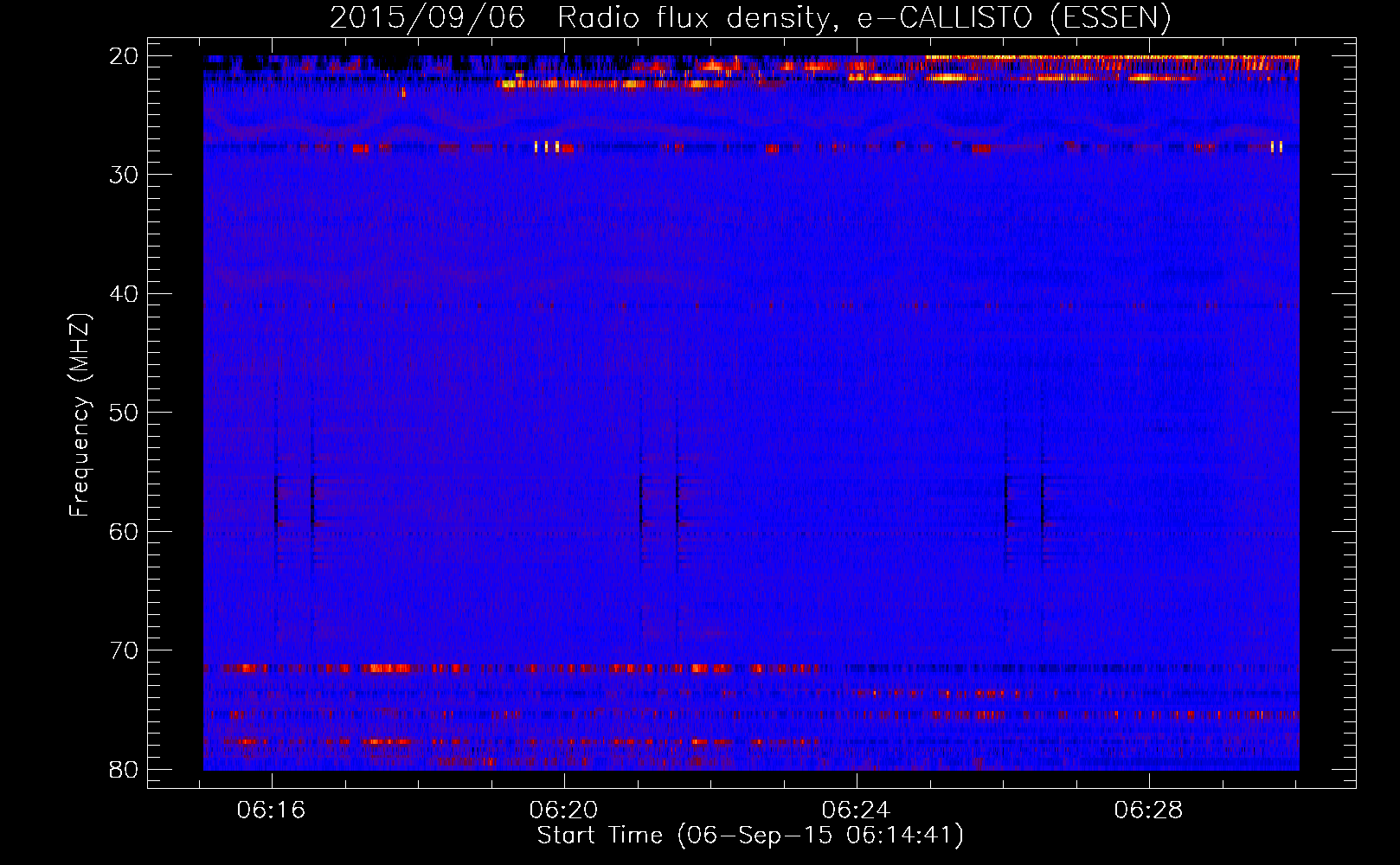Click the 06:16 time tick label
This screenshot has width=1400, height=865.
point(272,811)
